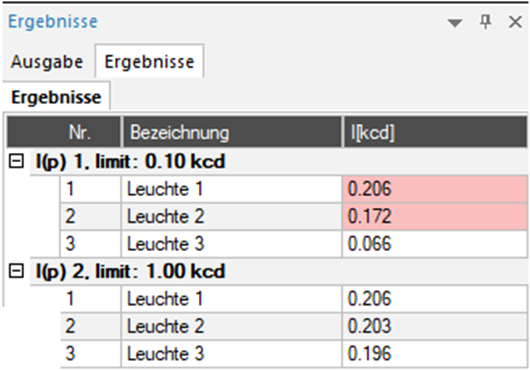
Task: Select Leuchte 2 row under 1.00 kcd limit
Action: (x=294, y=326)
